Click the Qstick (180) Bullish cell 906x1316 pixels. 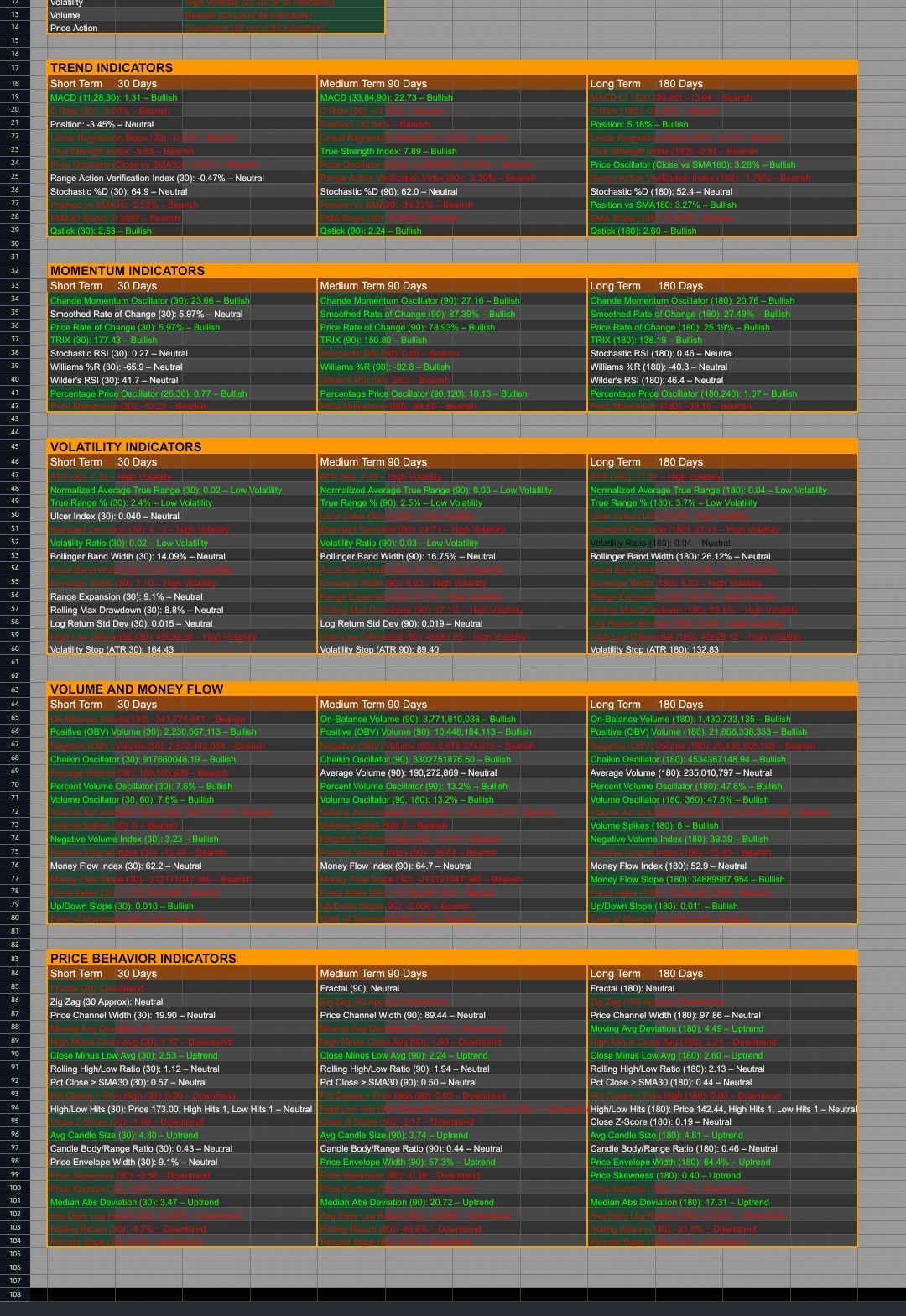tap(643, 231)
